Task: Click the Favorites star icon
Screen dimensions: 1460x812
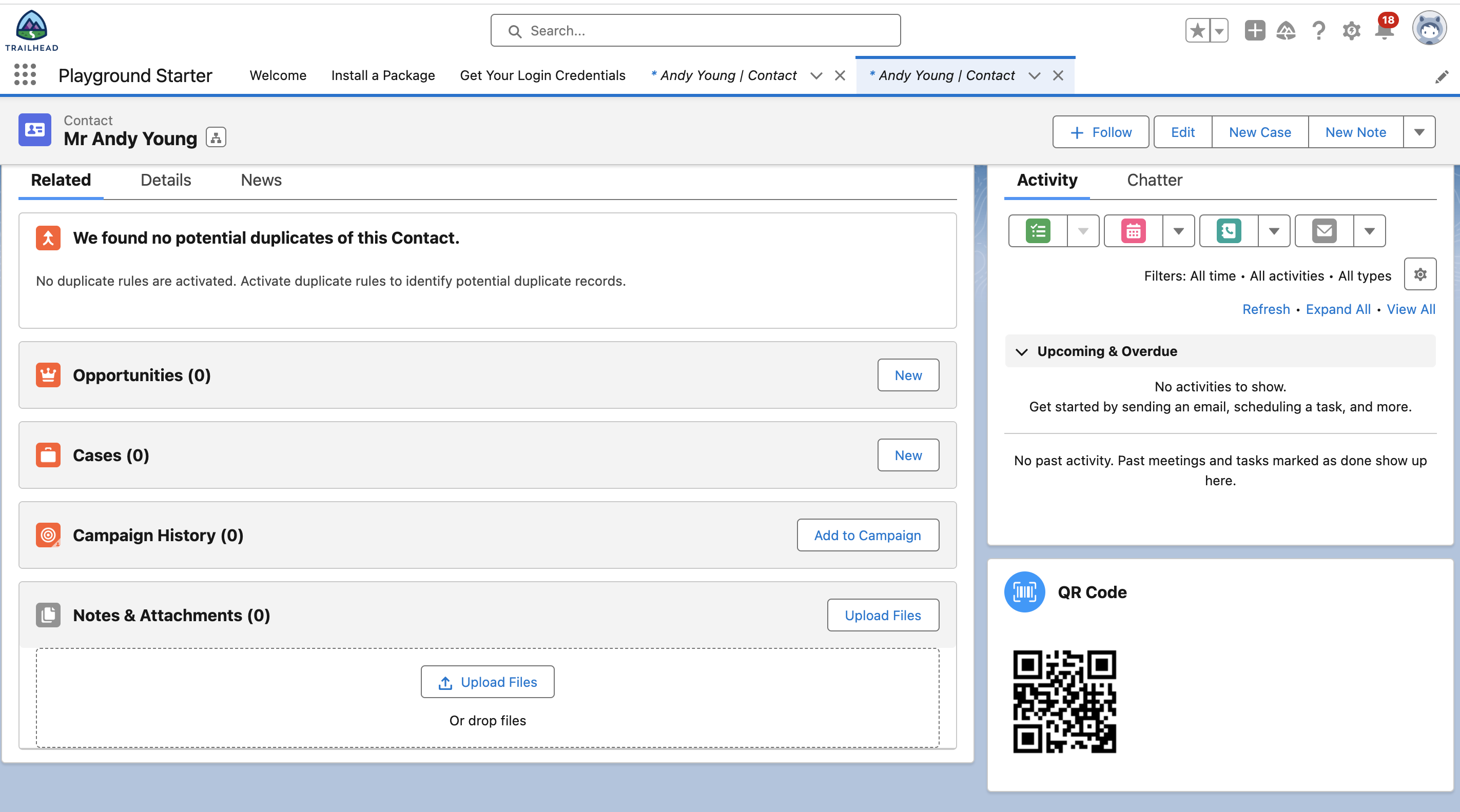Action: (1198, 31)
